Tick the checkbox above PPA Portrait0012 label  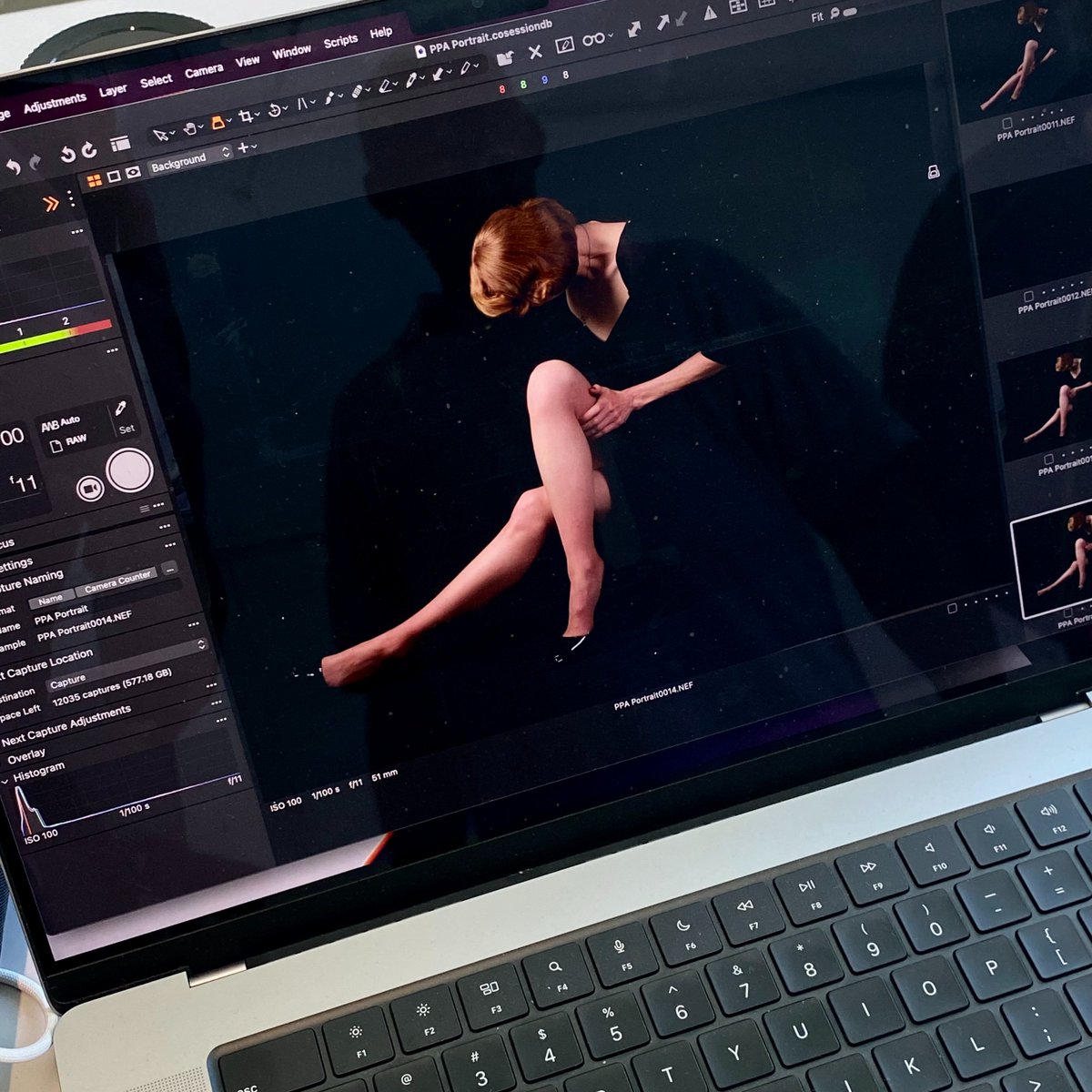click(1029, 297)
